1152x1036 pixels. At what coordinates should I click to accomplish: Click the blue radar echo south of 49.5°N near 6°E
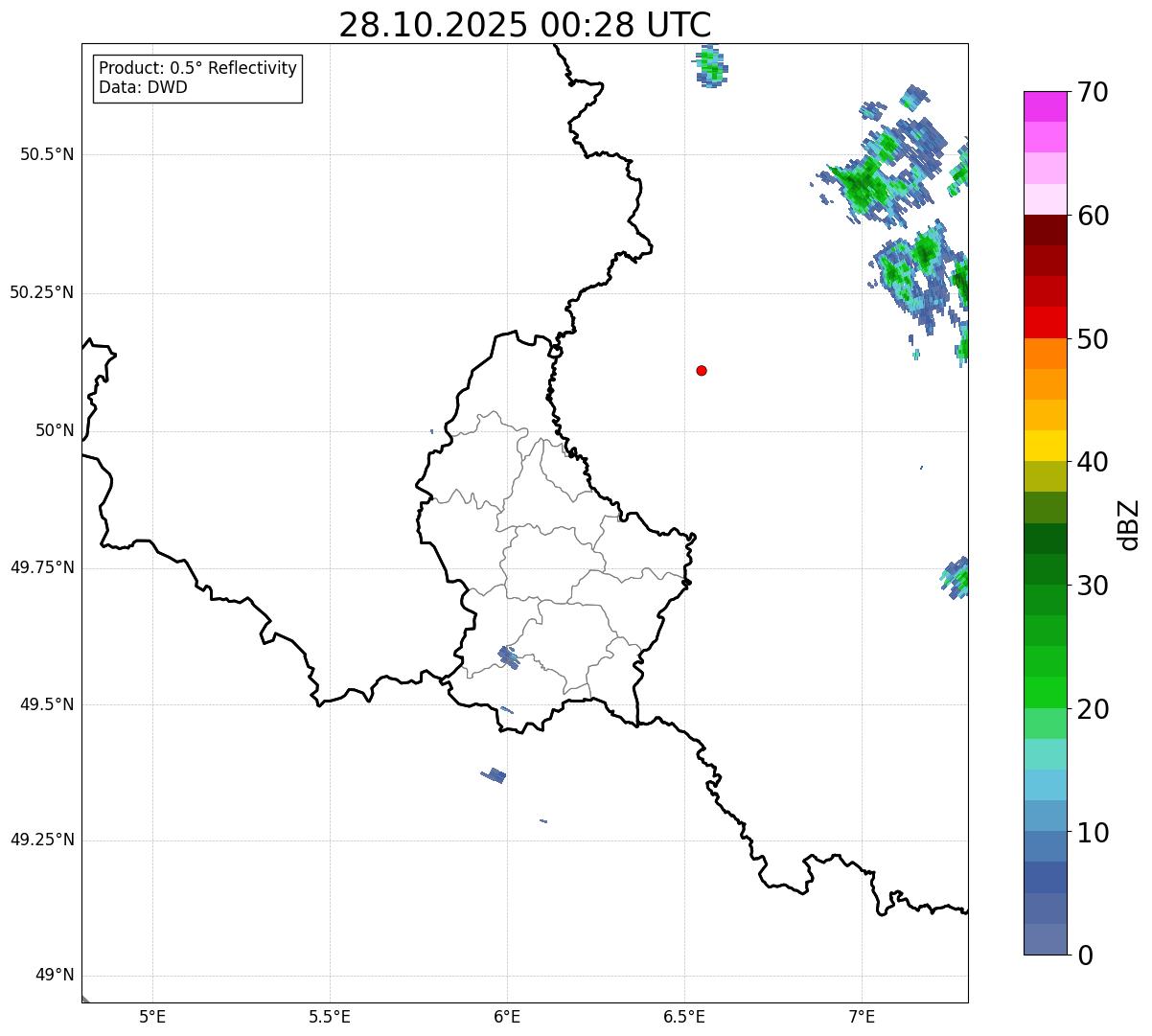pyautogui.click(x=494, y=774)
